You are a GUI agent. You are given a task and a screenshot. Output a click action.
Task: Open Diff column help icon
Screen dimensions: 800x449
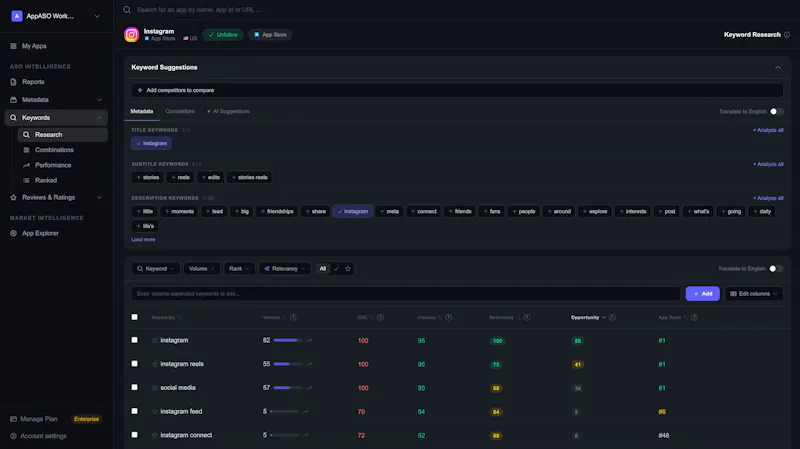point(381,317)
